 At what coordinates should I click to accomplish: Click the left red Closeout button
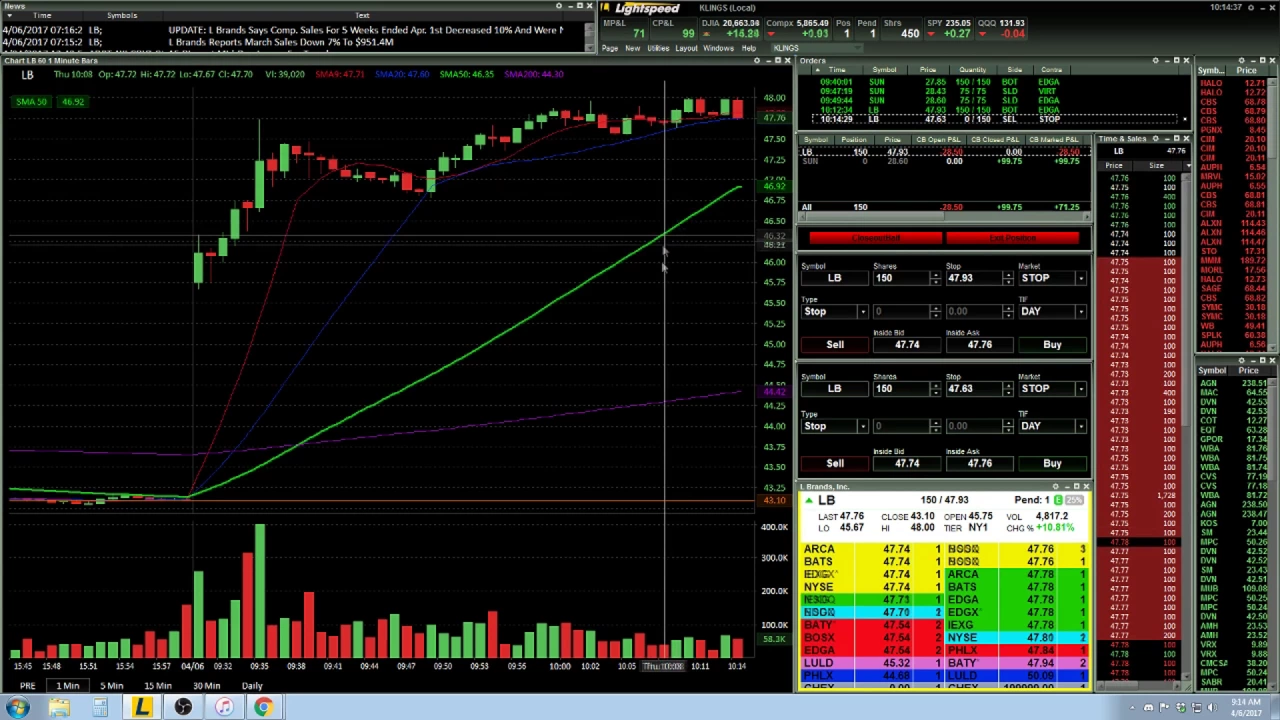click(x=875, y=238)
